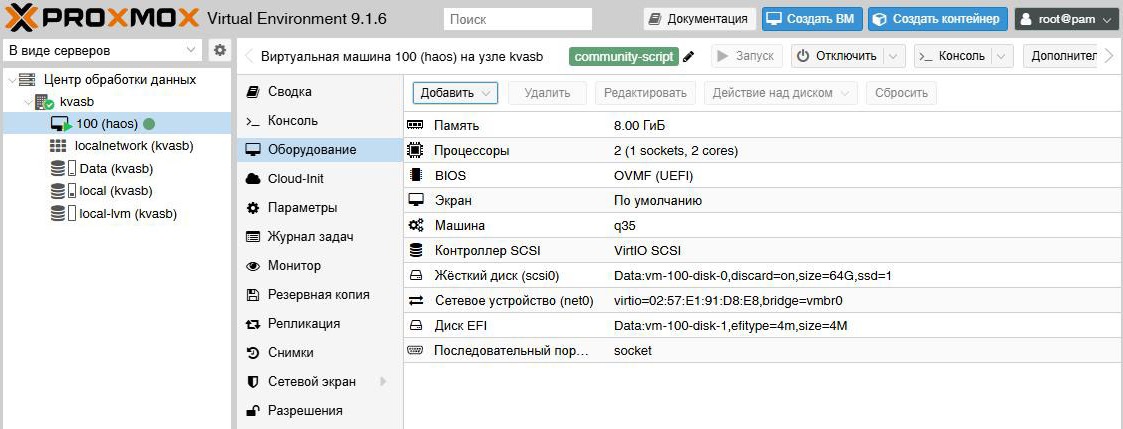1123x429 pixels.
Task: Open Разрешения permissions tab
Action: coord(319,410)
